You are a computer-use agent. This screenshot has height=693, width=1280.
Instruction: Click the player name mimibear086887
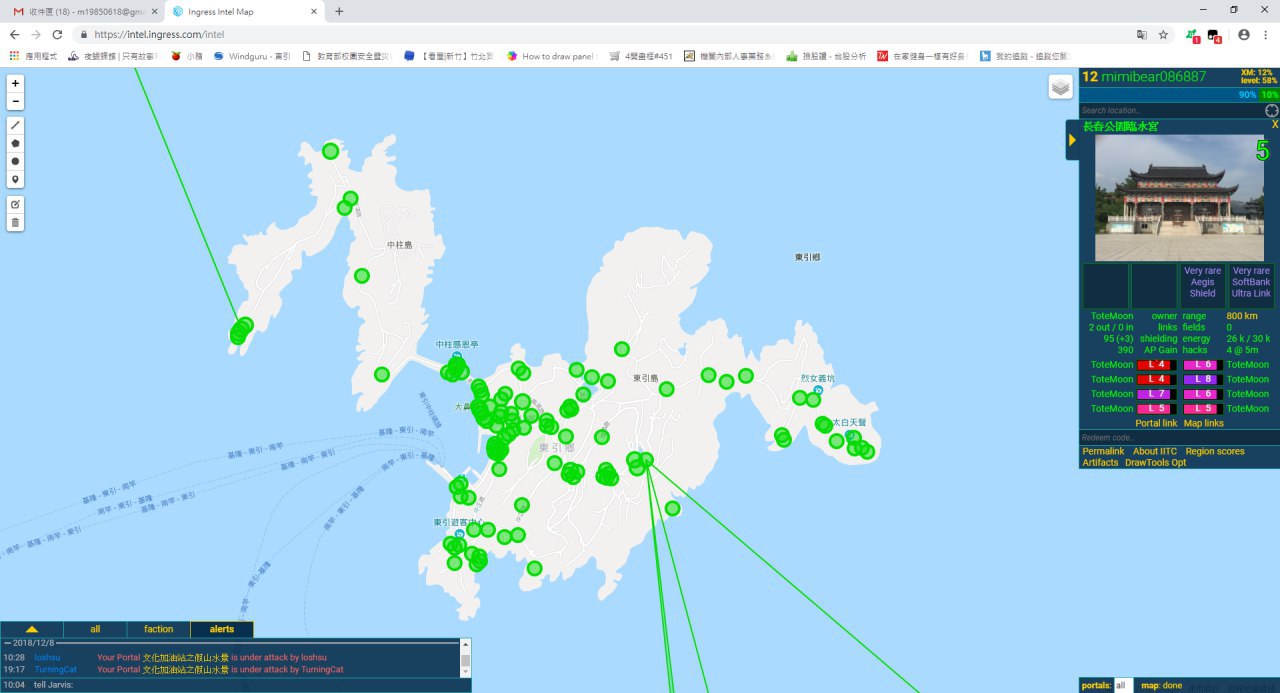click(1153, 77)
